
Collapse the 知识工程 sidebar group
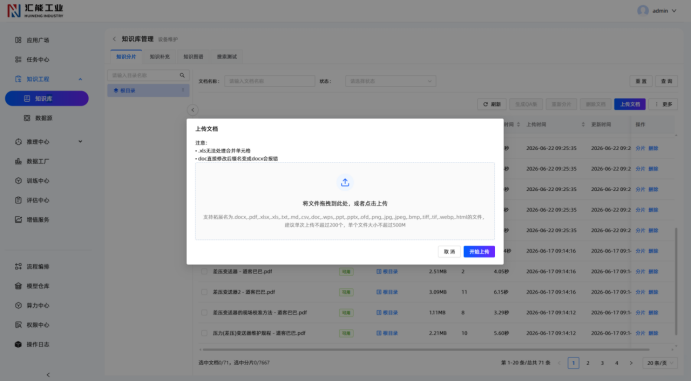[x=80, y=79]
